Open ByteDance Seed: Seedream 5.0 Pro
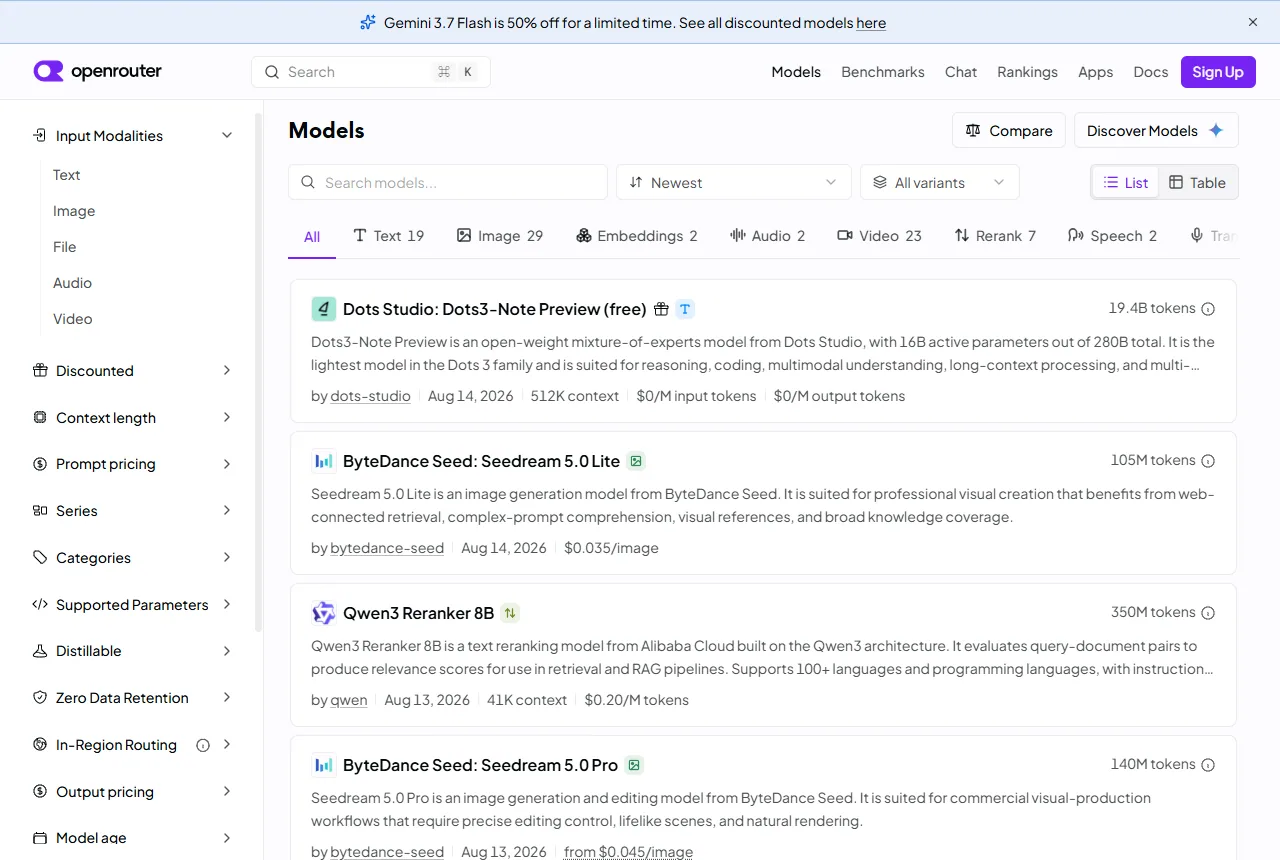This screenshot has width=1280, height=860. [x=480, y=765]
